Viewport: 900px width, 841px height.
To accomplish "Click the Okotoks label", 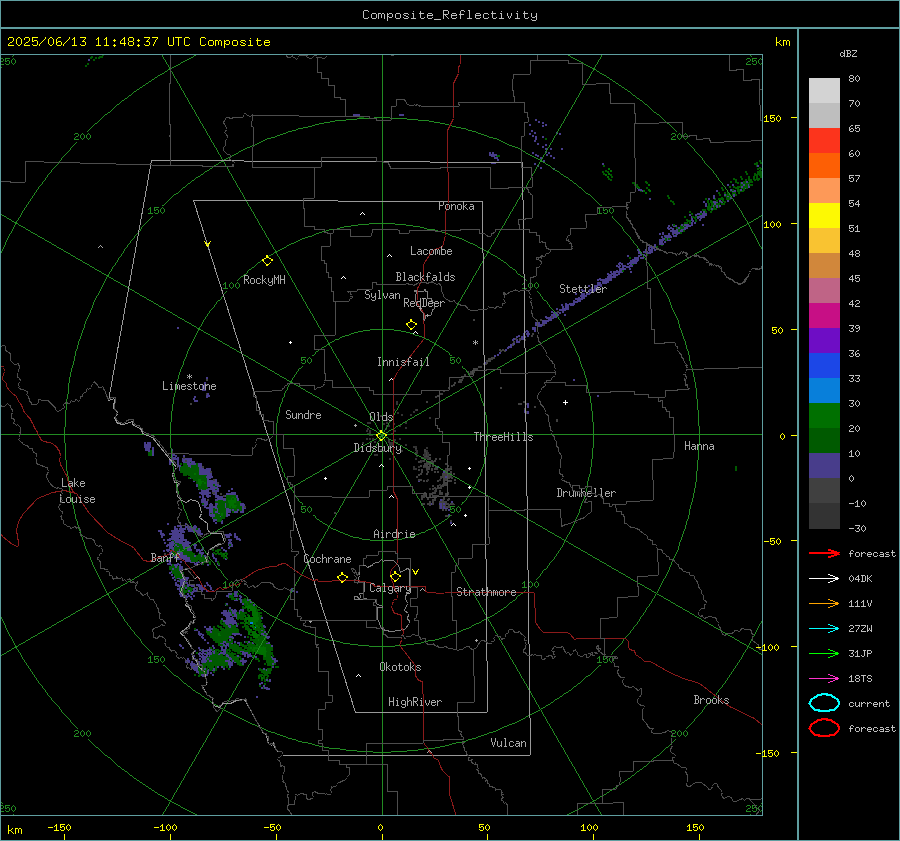I will [x=400, y=667].
